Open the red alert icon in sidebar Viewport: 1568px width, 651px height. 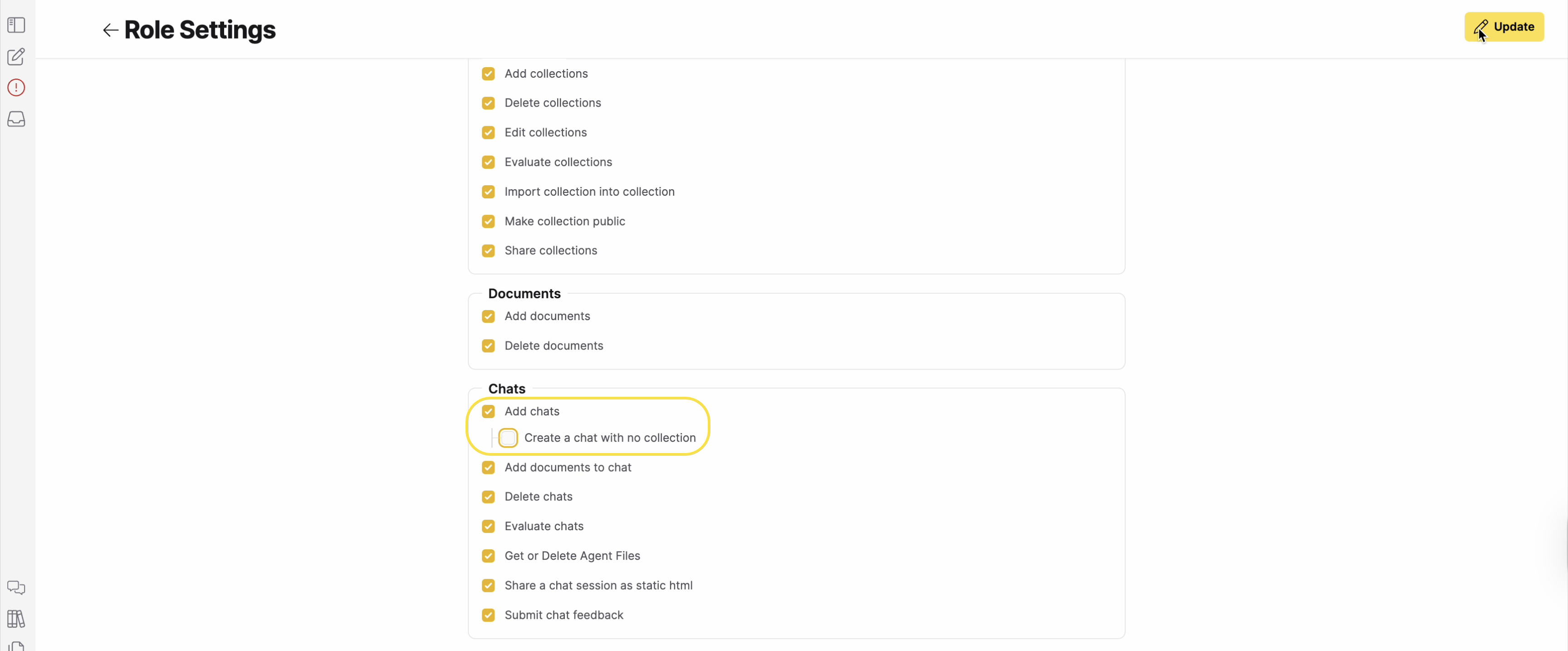point(16,88)
